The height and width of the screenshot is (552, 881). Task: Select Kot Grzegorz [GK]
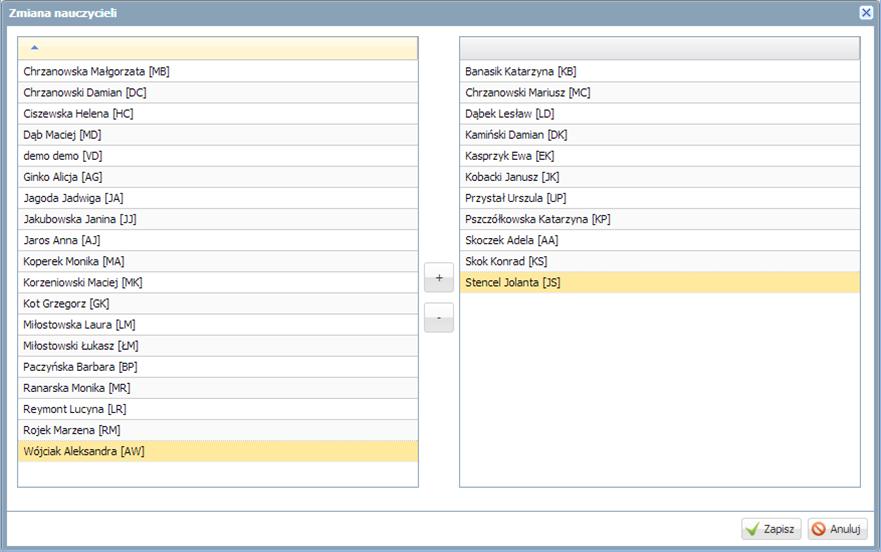[x=218, y=304]
